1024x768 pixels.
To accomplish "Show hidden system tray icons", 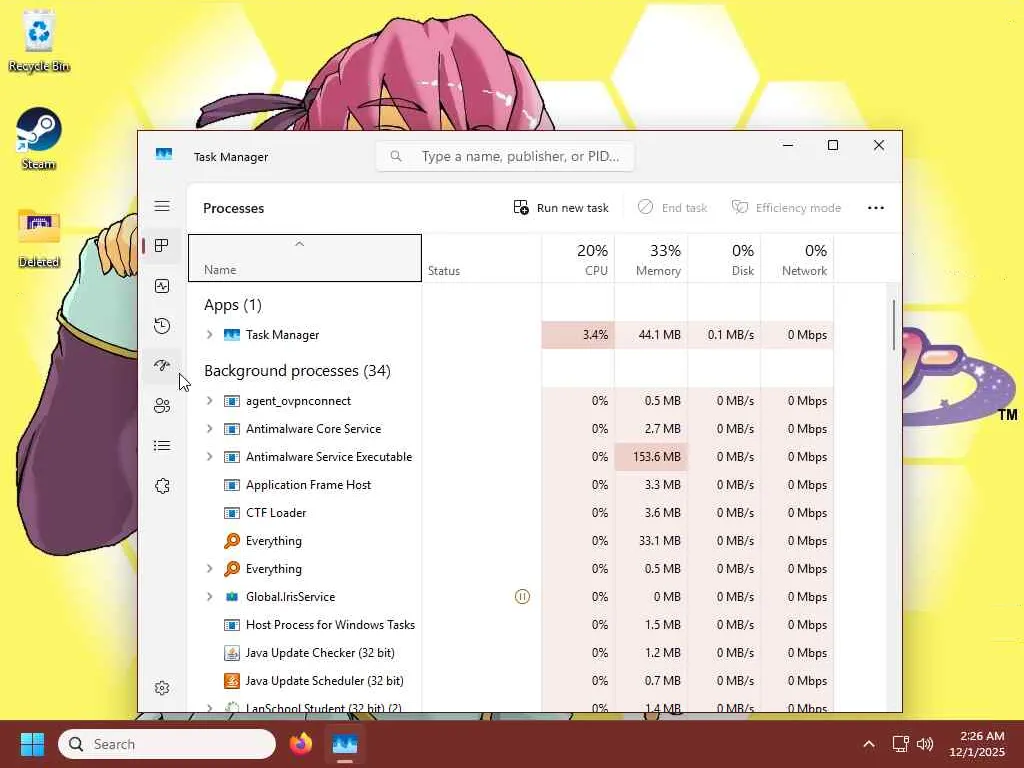I will click(x=869, y=744).
